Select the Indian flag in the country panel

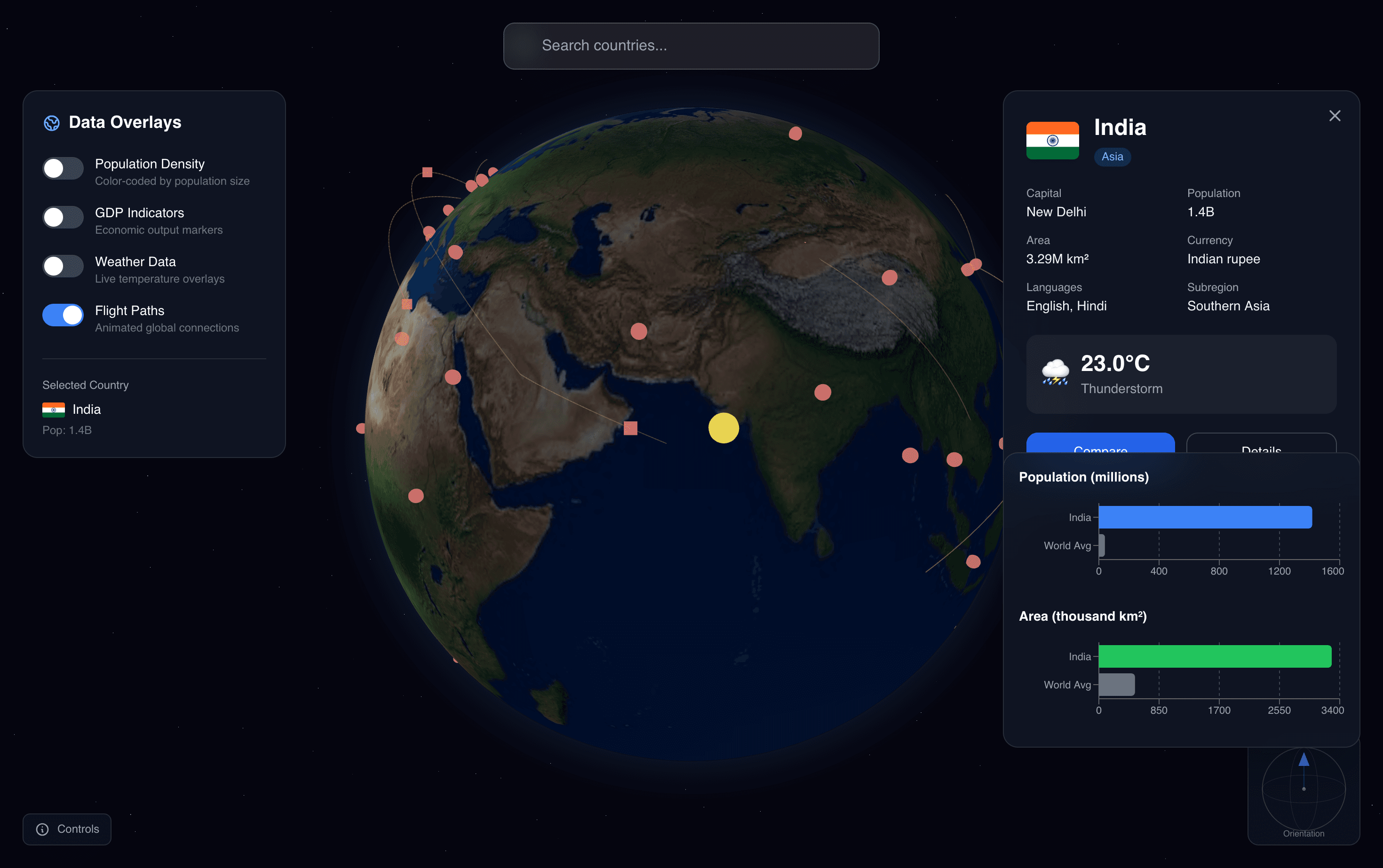1052,140
